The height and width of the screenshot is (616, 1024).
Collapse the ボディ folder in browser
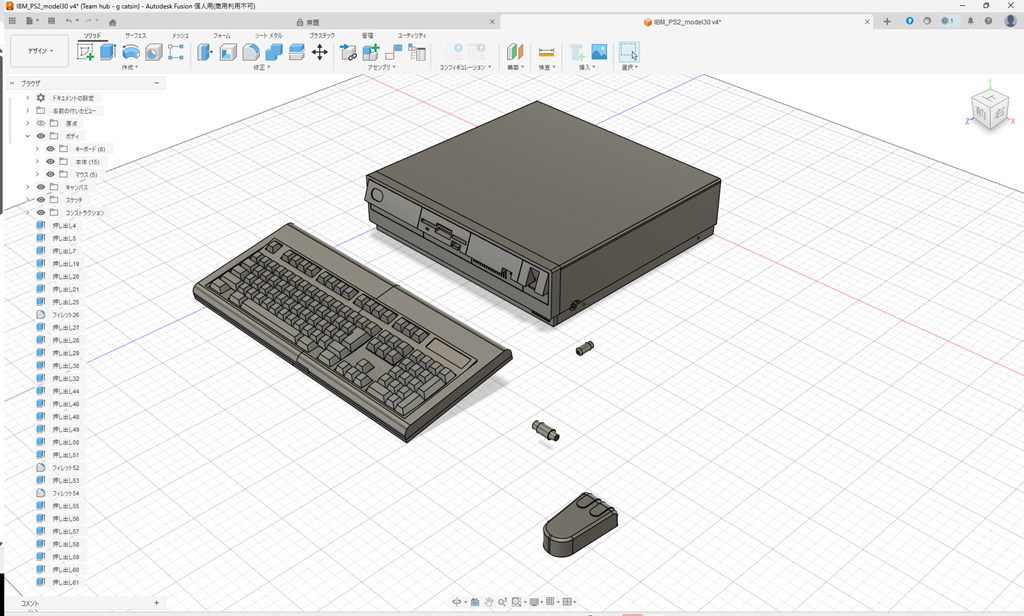pos(28,136)
